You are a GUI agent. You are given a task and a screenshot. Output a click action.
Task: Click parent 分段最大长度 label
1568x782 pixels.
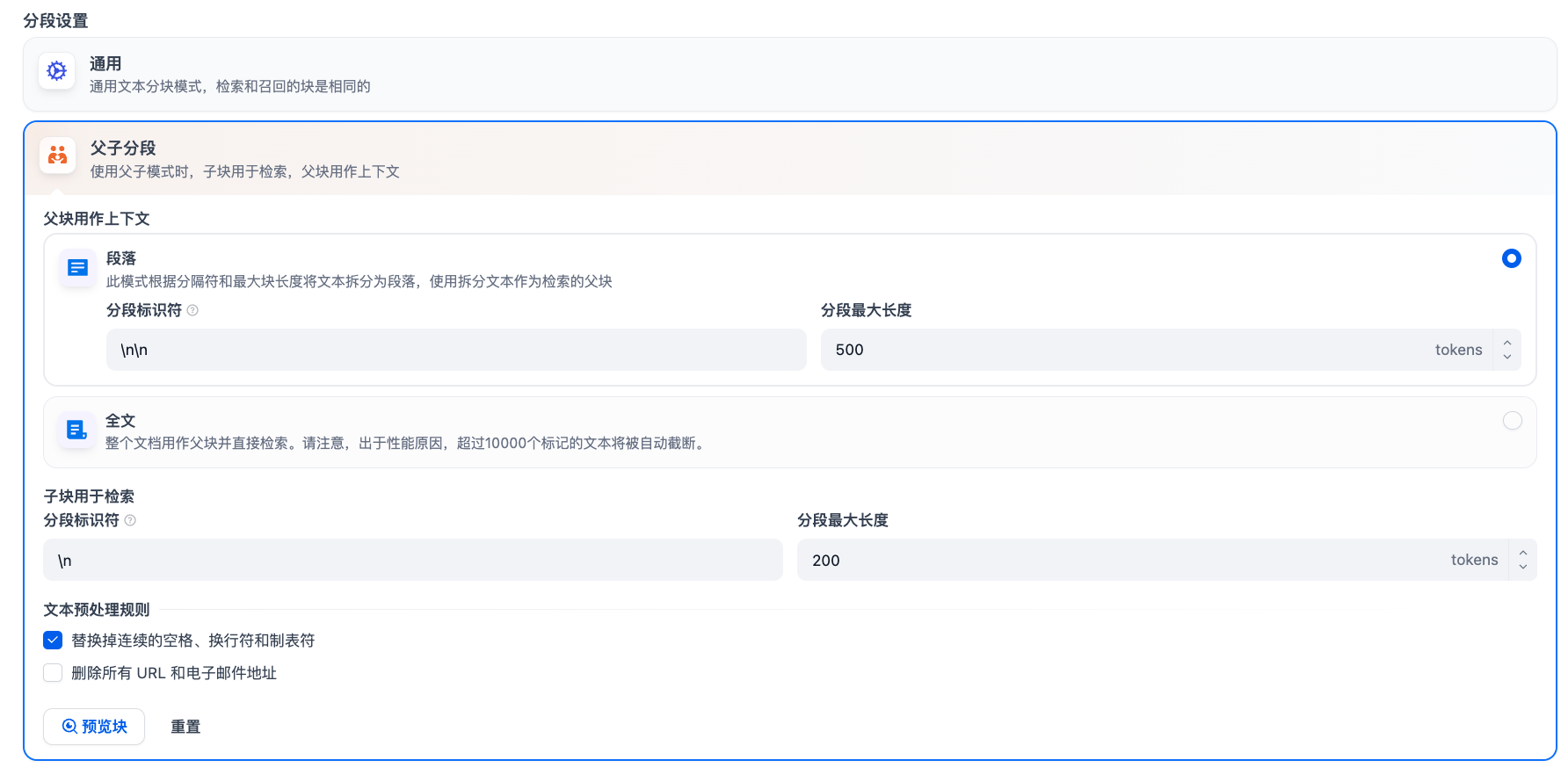click(867, 310)
